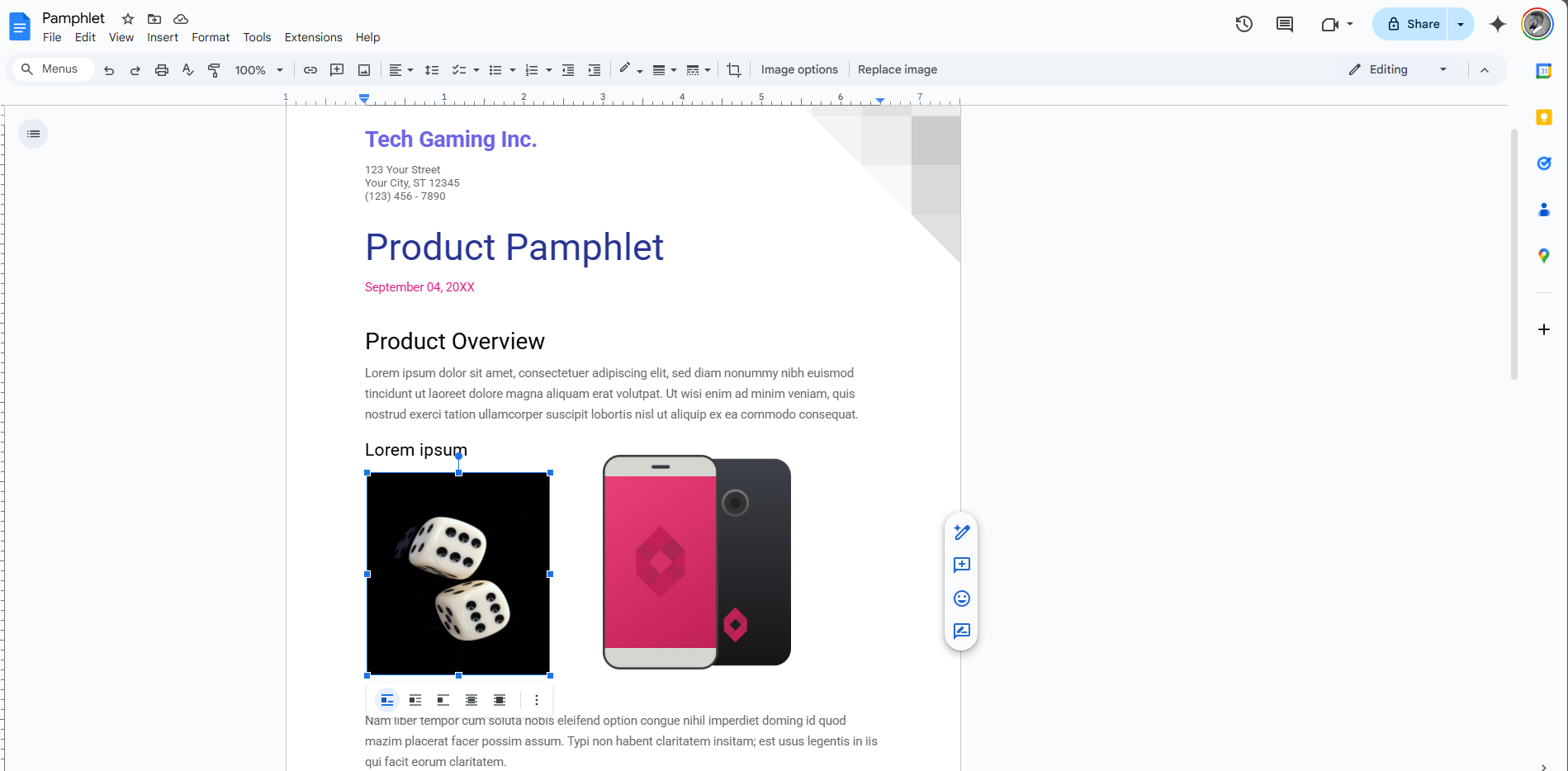This screenshot has height=771, width=1568.
Task: Open the insert link tool
Action: click(x=310, y=69)
